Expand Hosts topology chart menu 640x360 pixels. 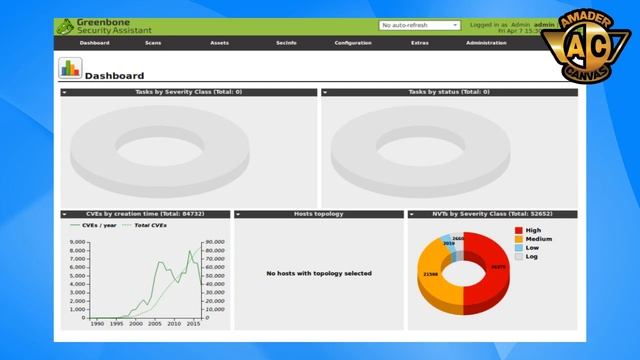tap(238, 215)
